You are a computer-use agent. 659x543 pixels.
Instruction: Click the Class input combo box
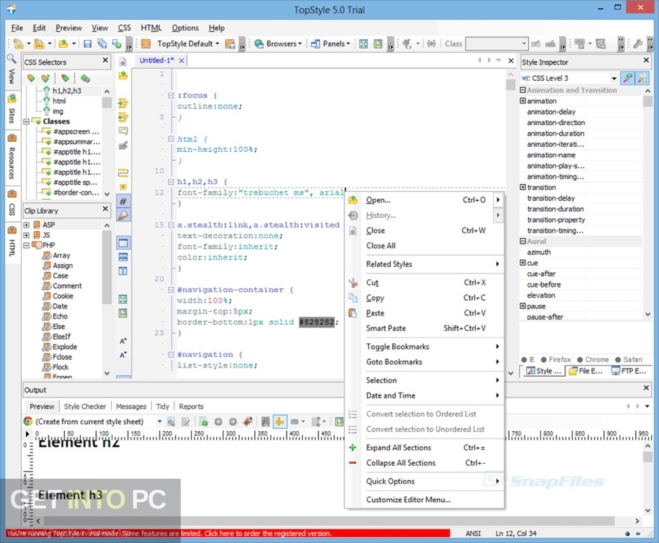[x=496, y=44]
